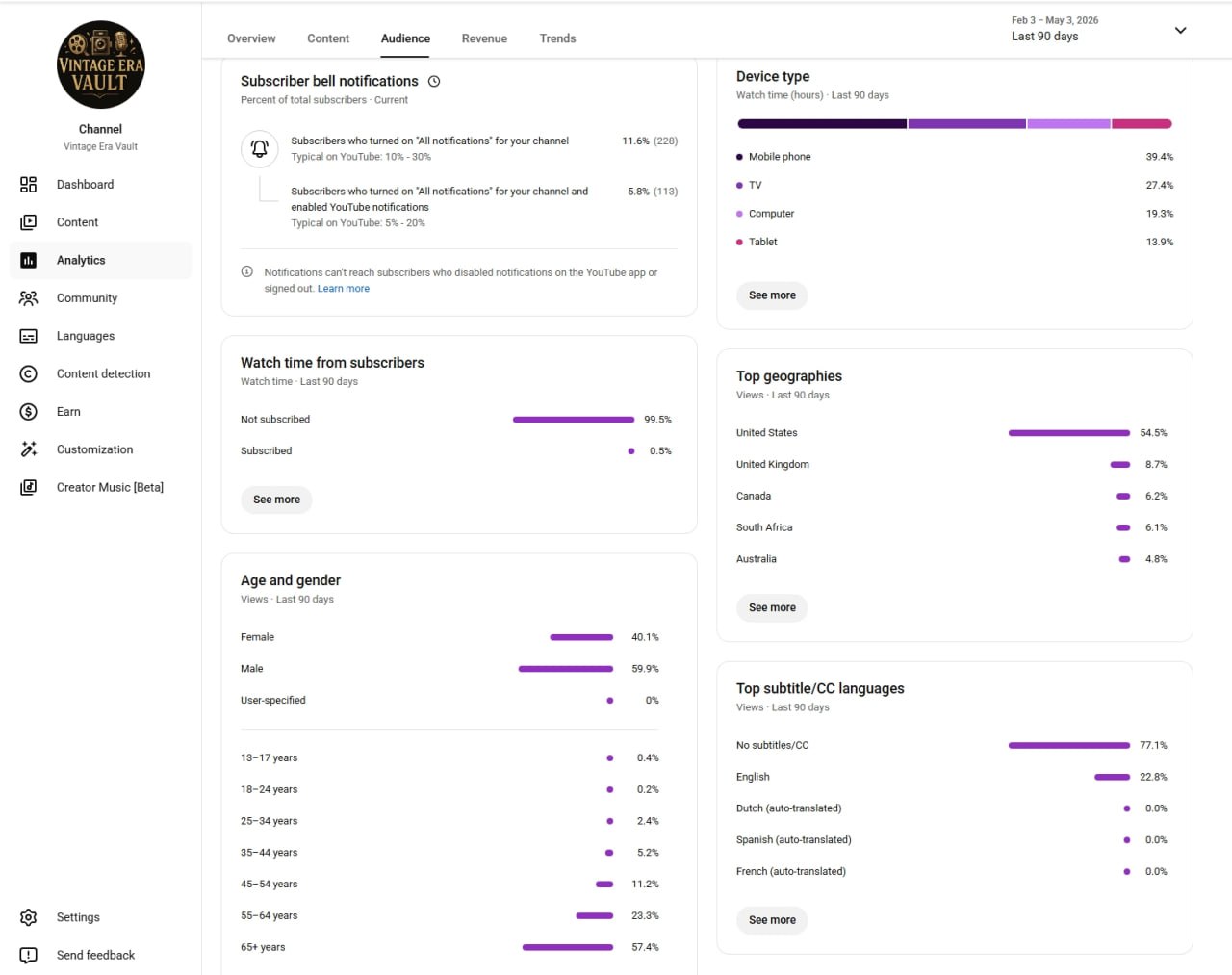The height and width of the screenshot is (975, 1232).
Task: Click See more under Top geographies
Action: pos(772,607)
